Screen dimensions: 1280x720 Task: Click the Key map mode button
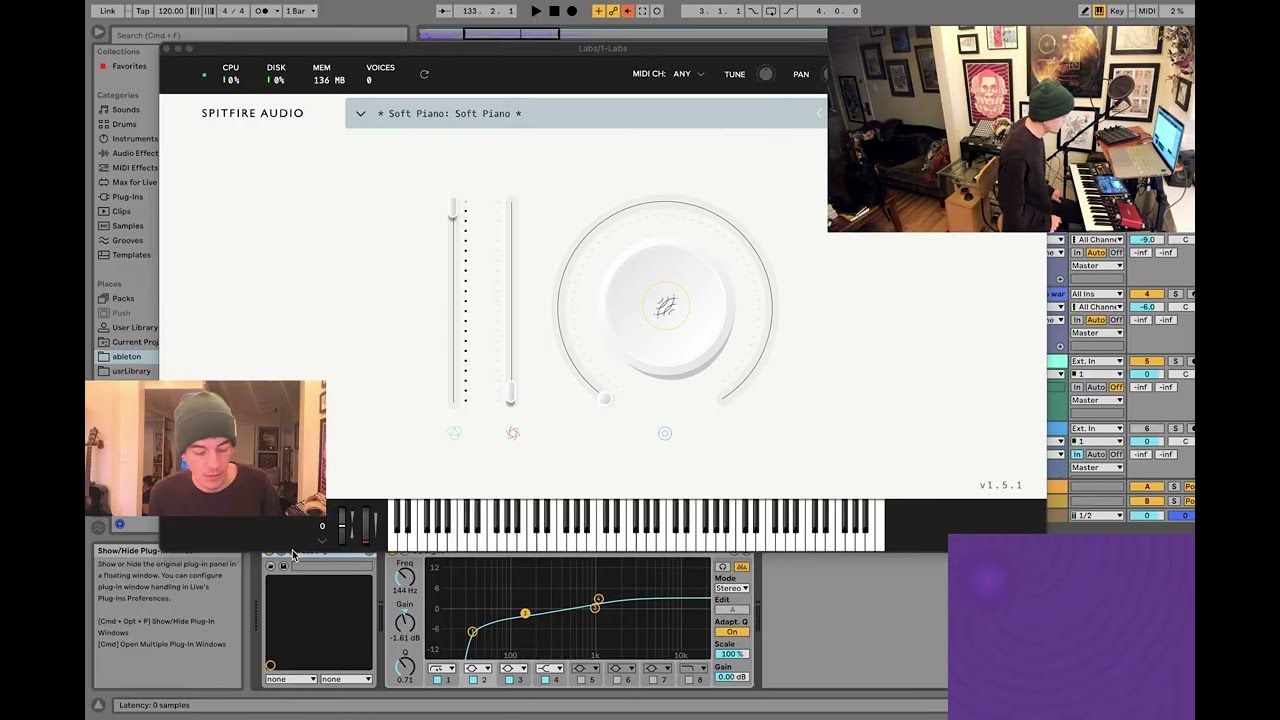[1117, 11]
